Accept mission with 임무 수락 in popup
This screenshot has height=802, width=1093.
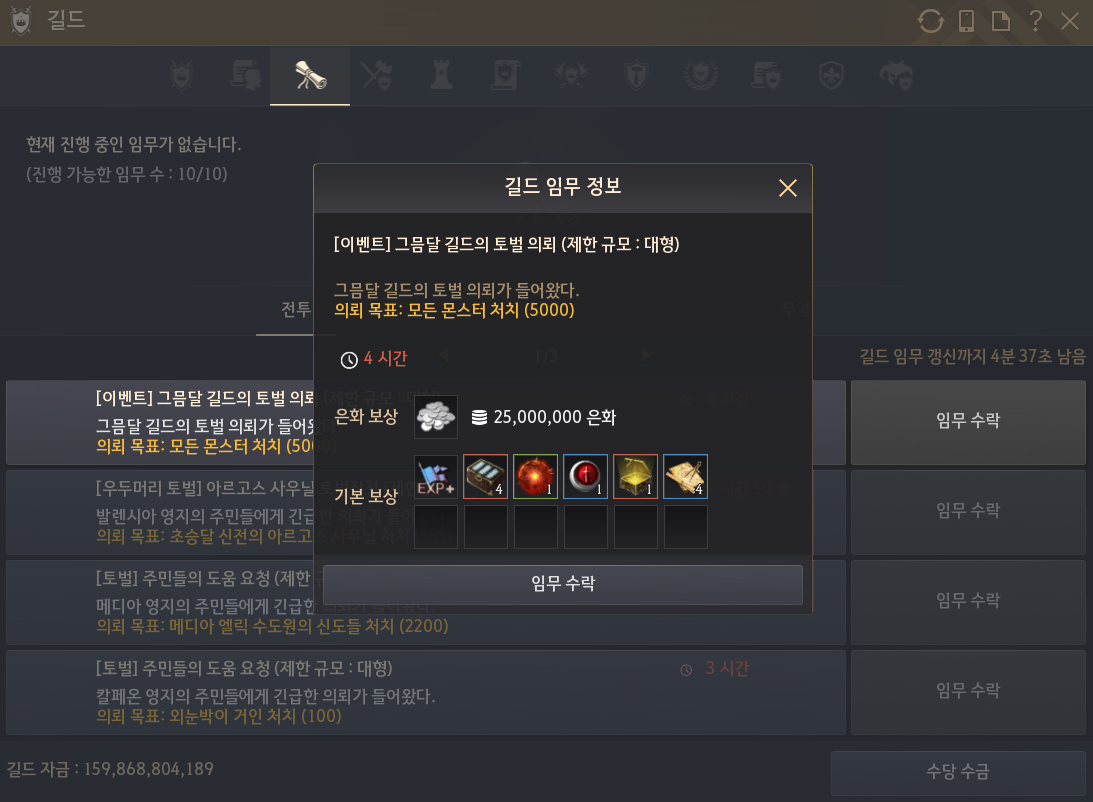[x=563, y=584]
